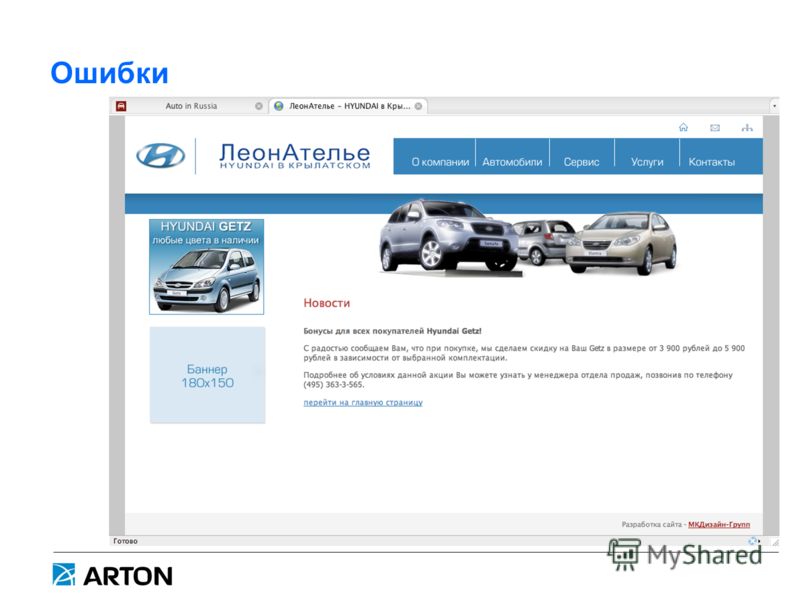
Task: Close the ЛеонАтелье HYUNDAI tab
Action: [x=418, y=106]
